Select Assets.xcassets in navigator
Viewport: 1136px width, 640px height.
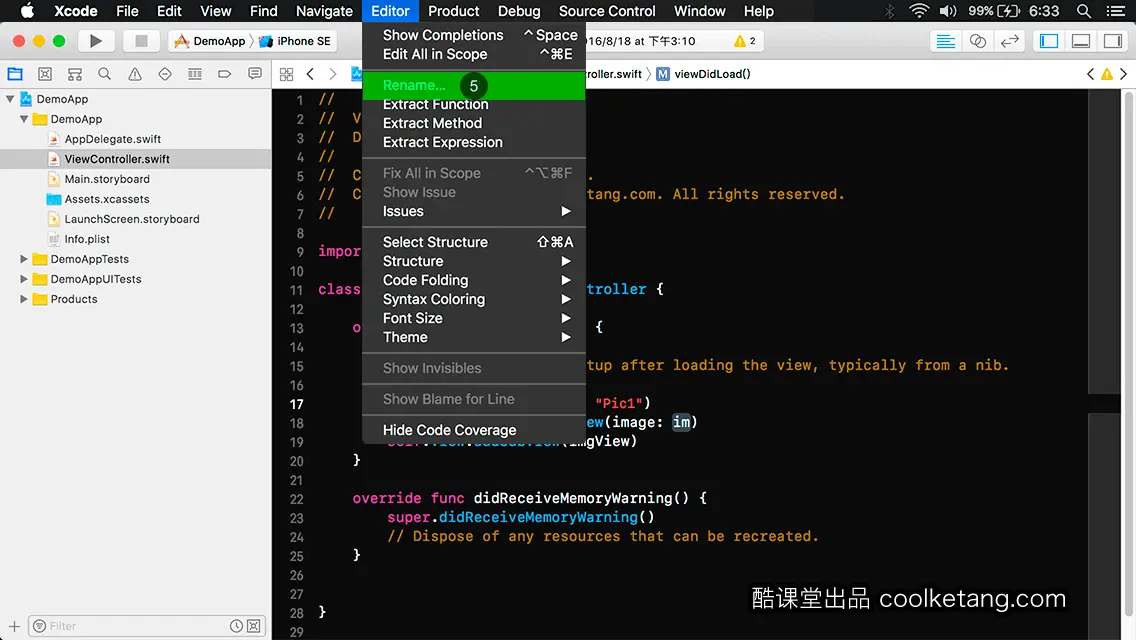[106, 199]
